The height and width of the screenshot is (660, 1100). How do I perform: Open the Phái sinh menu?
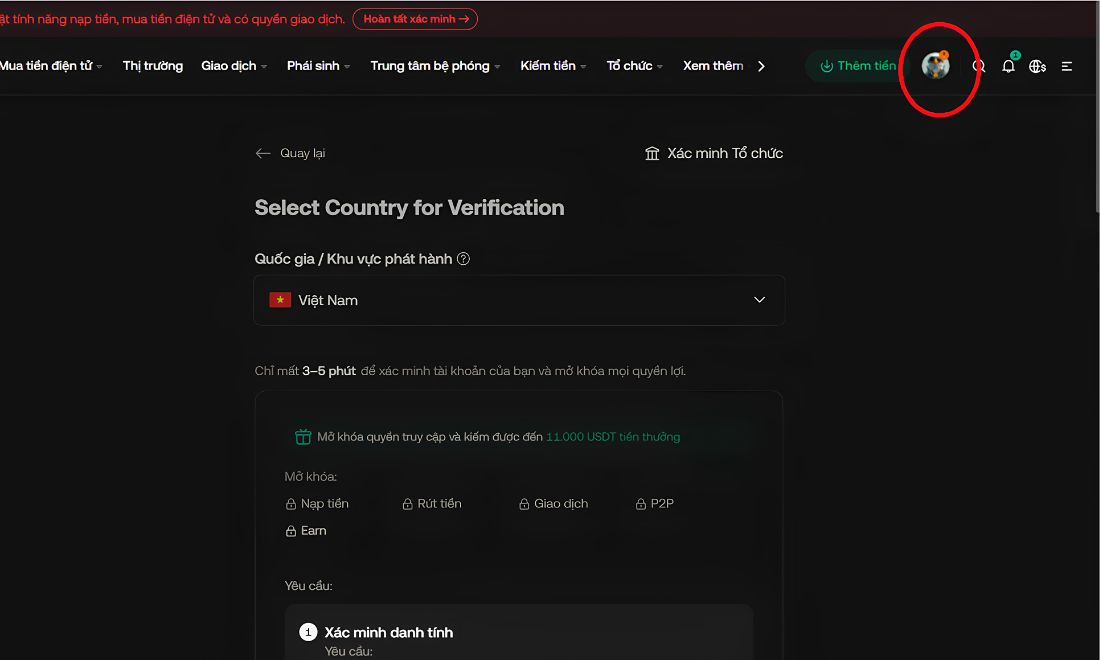[318, 66]
